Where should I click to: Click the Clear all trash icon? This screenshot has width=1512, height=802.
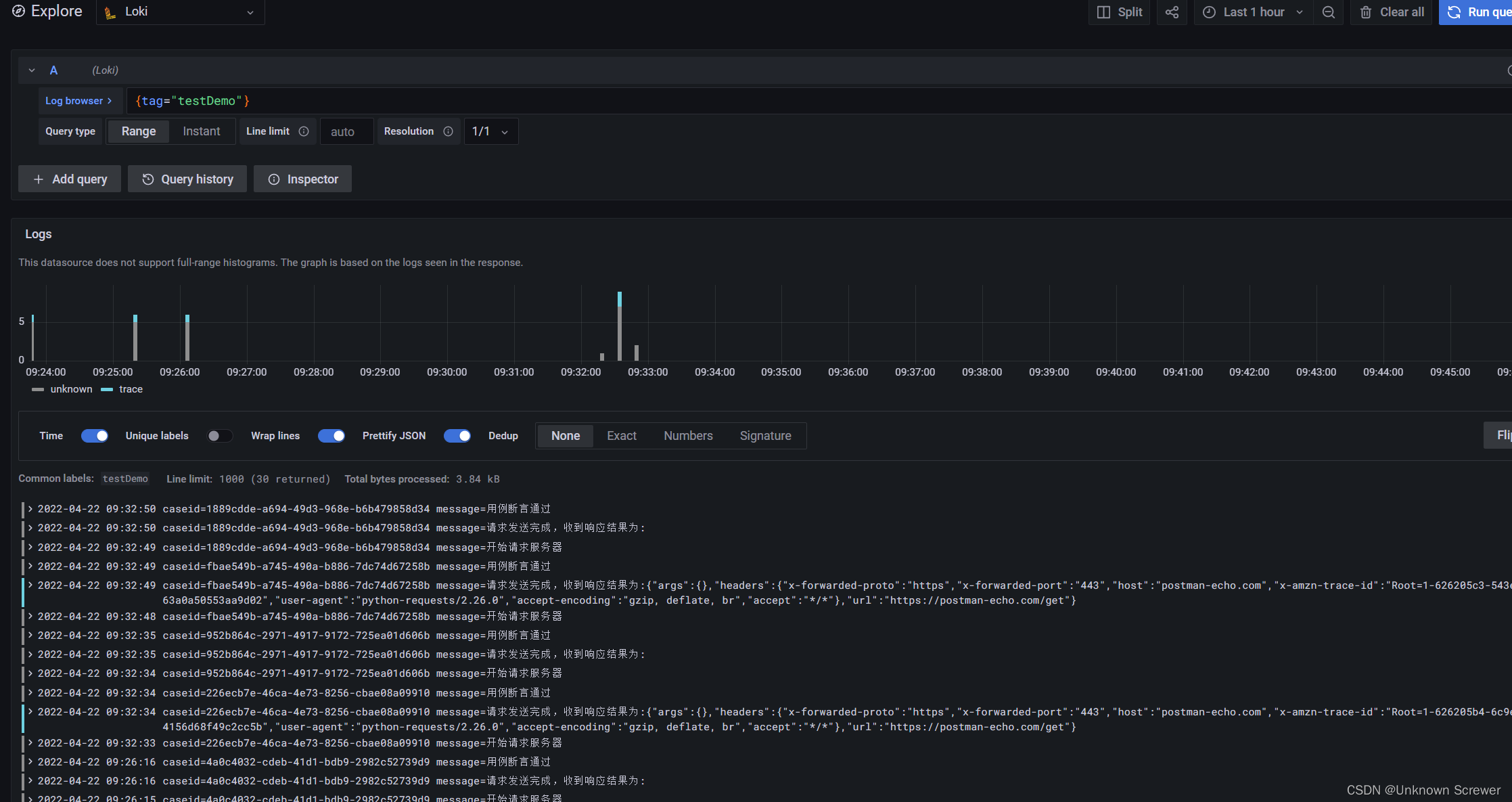1366,12
